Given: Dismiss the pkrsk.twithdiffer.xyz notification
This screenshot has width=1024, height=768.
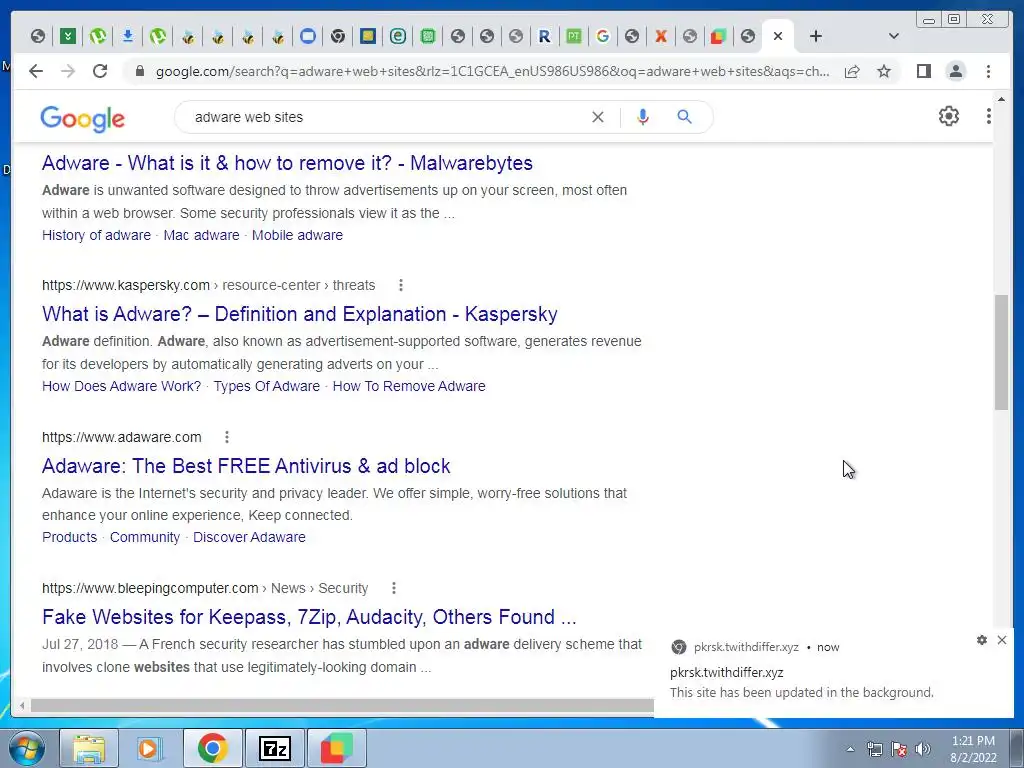Looking at the screenshot, I should [1002, 640].
